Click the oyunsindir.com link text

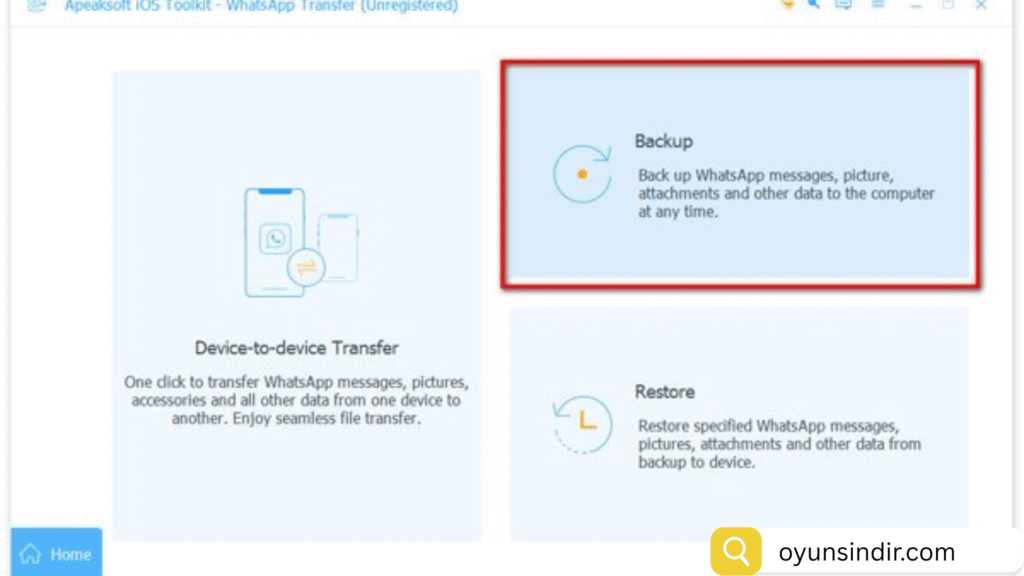[867, 552]
